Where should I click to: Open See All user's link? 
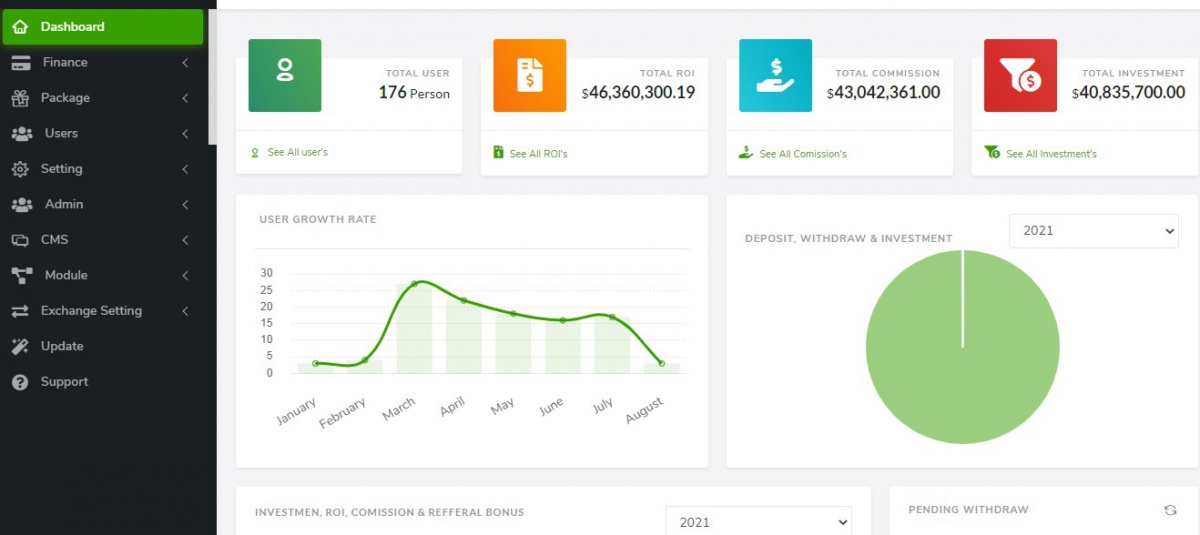coord(297,153)
